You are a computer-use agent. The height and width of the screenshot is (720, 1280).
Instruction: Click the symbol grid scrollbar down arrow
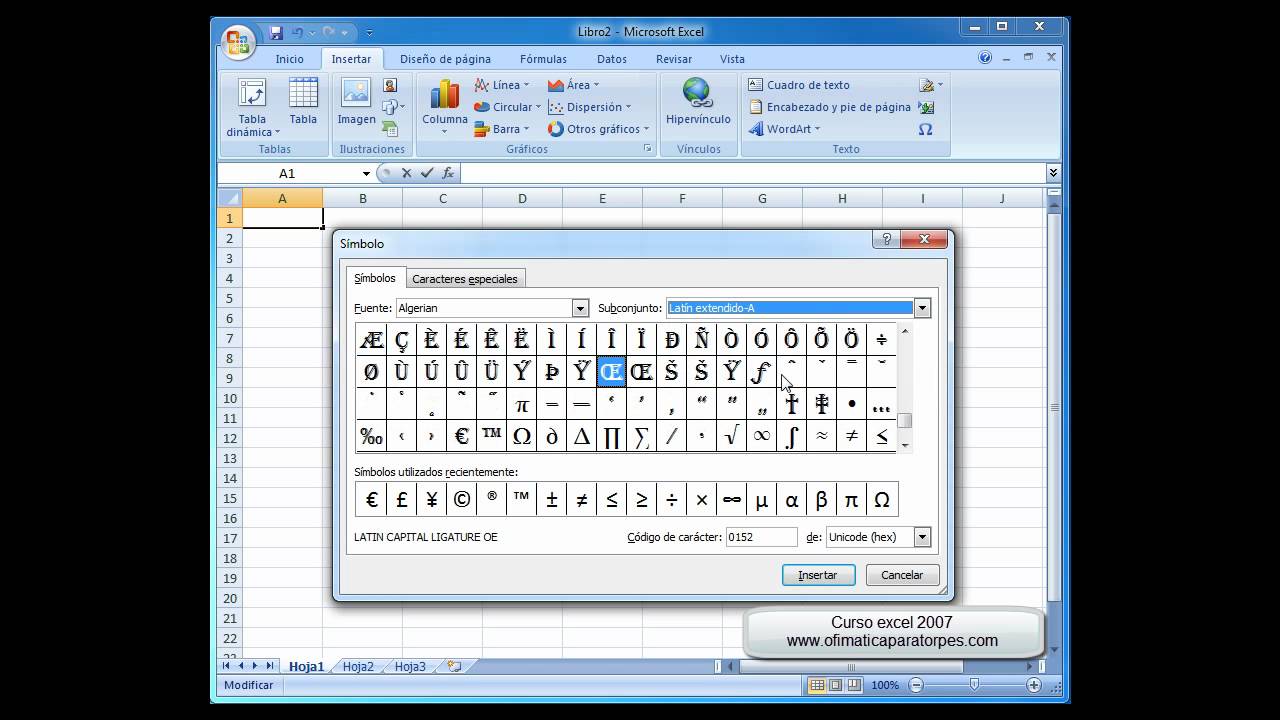click(905, 445)
